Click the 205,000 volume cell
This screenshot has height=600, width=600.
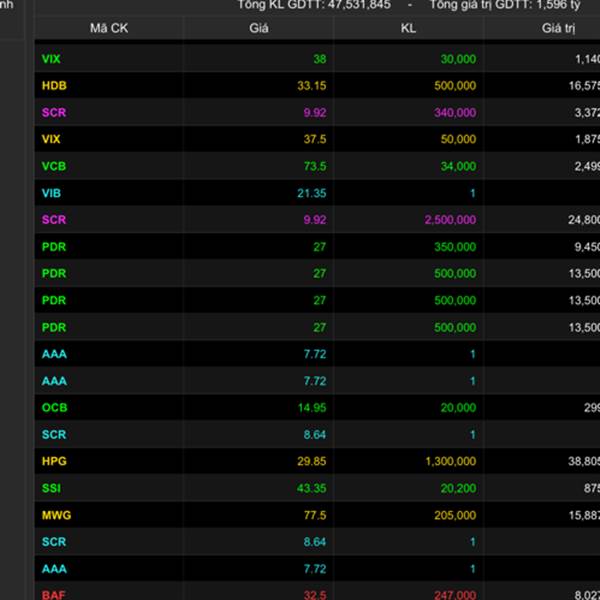coord(455,515)
